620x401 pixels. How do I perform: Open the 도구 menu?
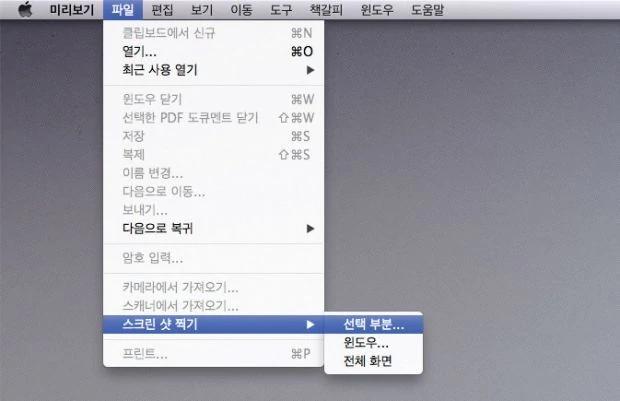[x=281, y=9]
